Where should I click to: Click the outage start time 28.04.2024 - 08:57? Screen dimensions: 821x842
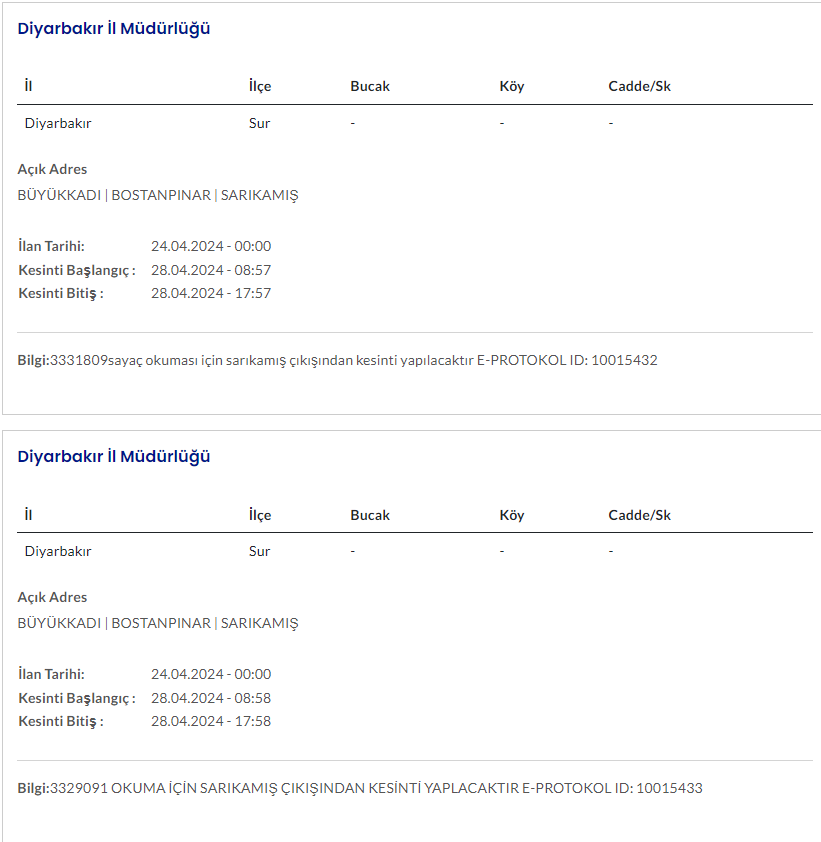211,270
